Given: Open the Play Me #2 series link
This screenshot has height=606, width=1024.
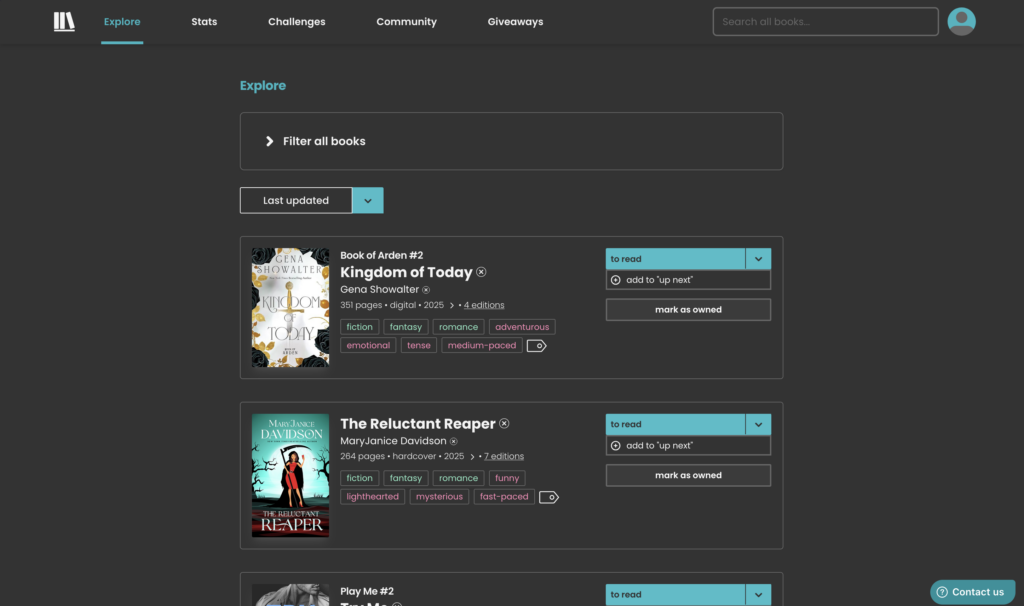Looking at the screenshot, I should point(367,592).
